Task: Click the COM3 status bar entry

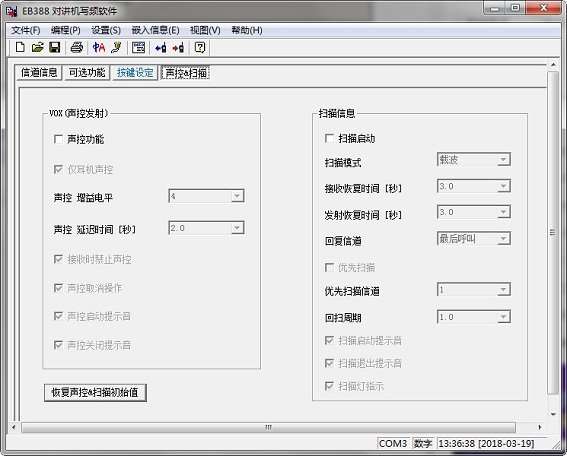Action: pos(393,443)
